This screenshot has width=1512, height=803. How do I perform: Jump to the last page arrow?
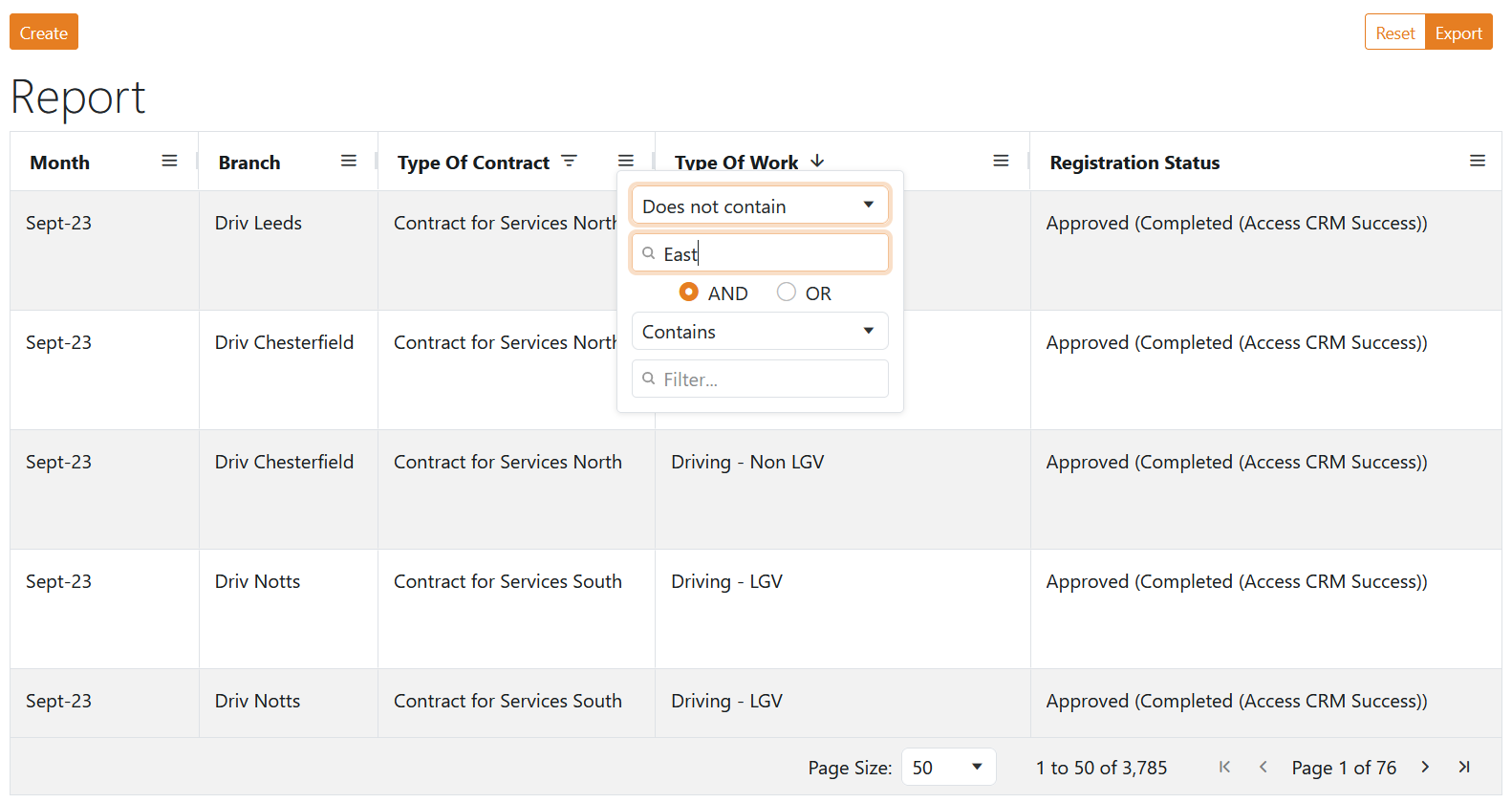coord(1463,768)
